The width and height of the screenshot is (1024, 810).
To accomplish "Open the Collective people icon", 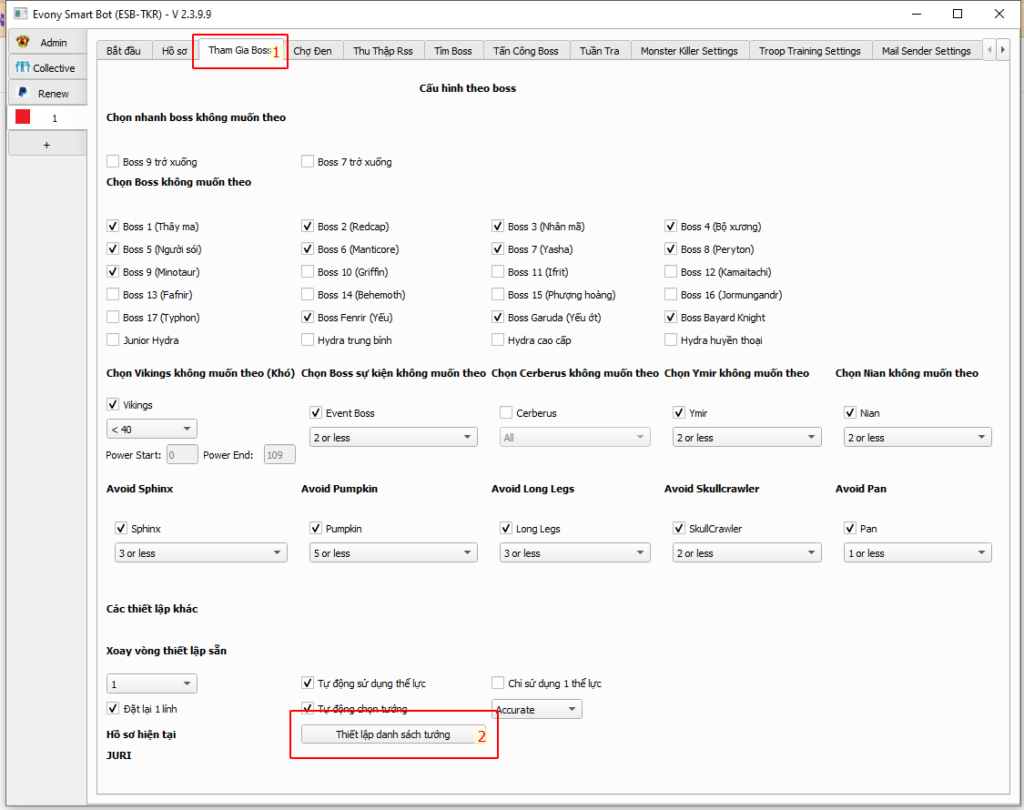I will [x=22, y=68].
